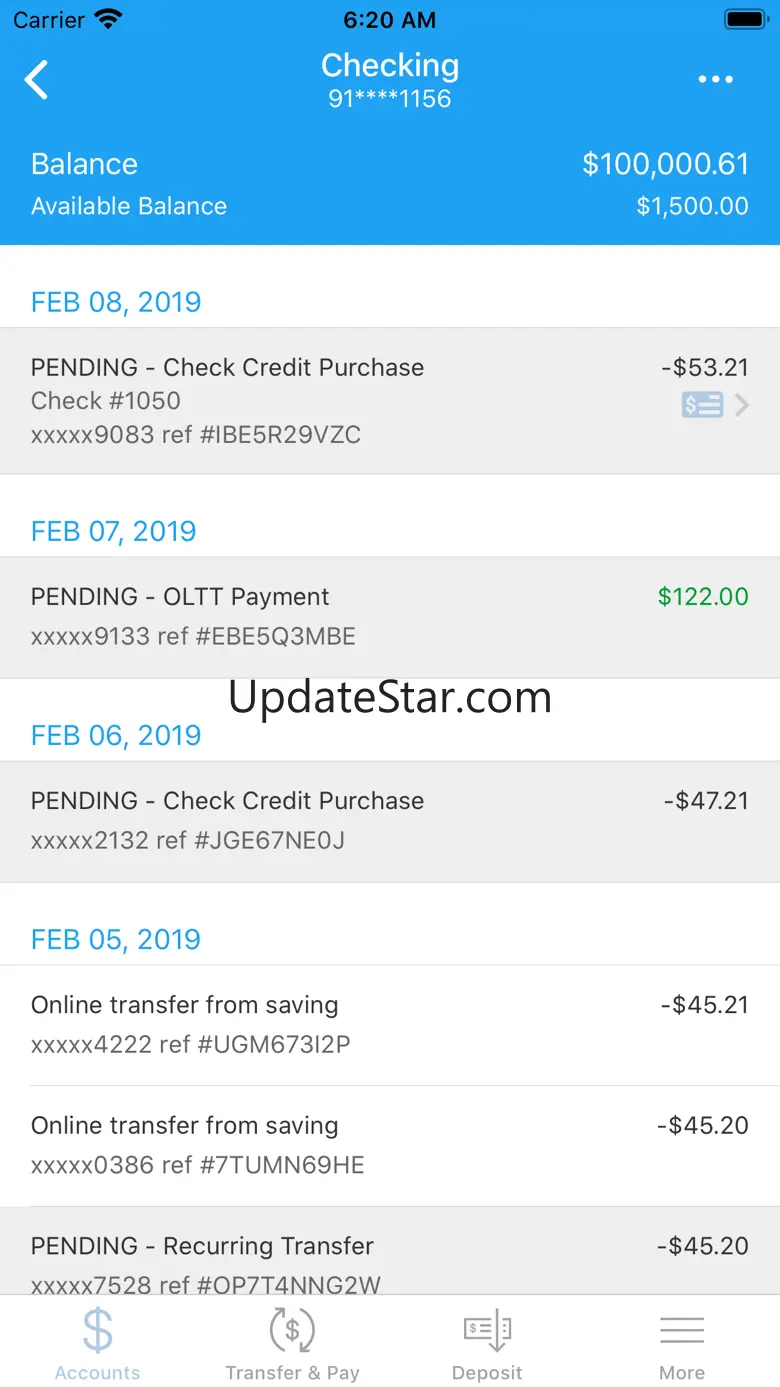Open the -$47.21 Check Credit Purchase transaction
The image size is (780, 1387).
[390, 821]
